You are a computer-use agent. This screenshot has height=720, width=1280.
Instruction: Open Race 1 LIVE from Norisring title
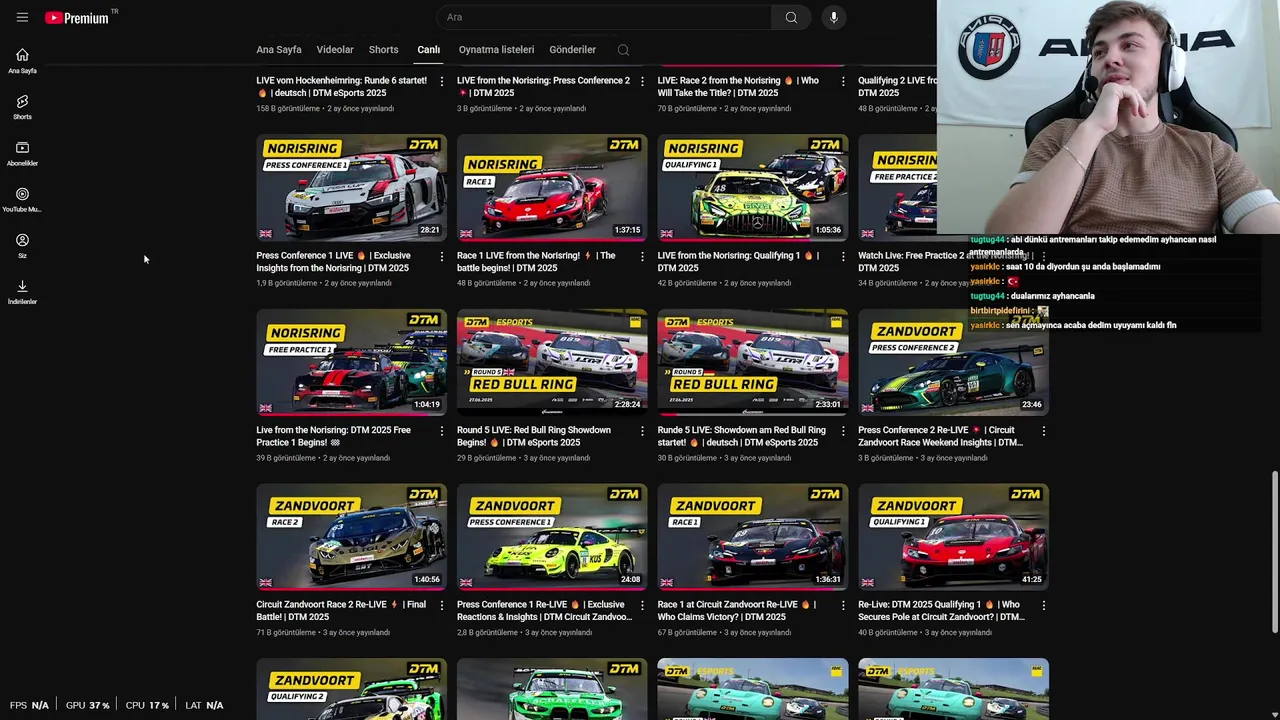[x=536, y=262]
